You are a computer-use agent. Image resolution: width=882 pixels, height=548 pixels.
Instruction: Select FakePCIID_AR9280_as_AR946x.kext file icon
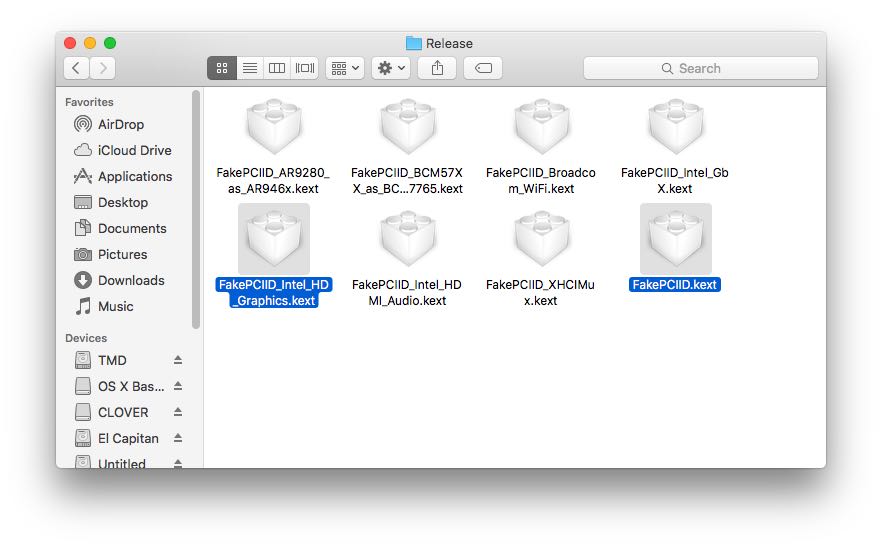click(x=274, y=127)
